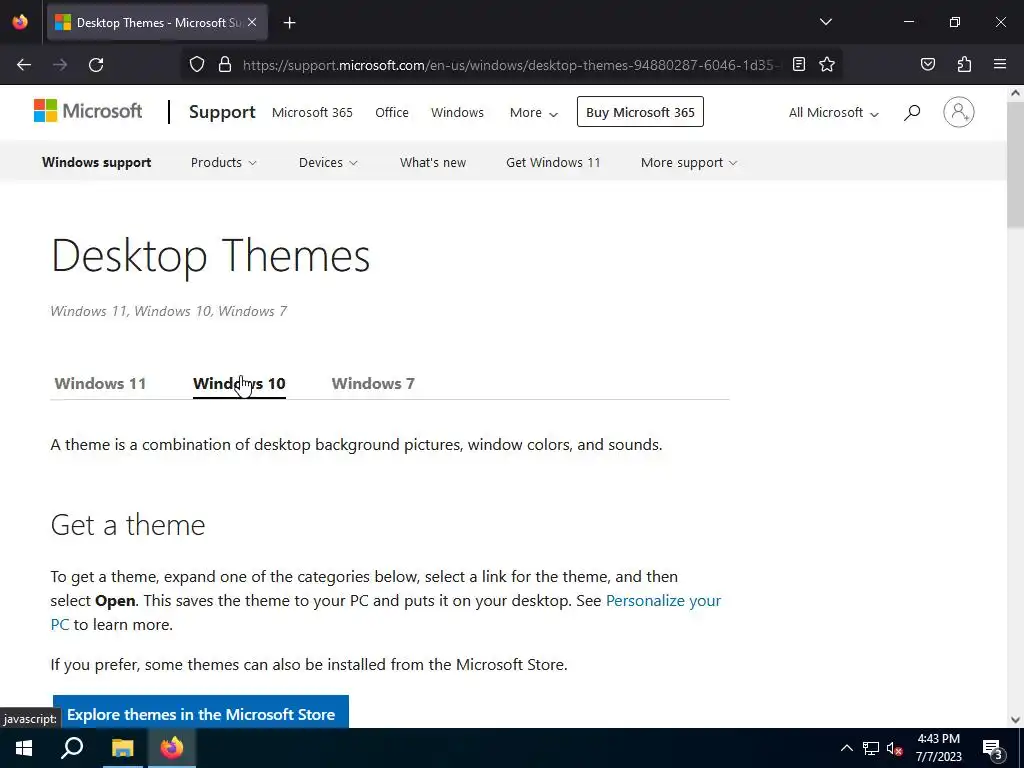Image resolution: width=1024 pixels, height=768 pixels.
Task: Click the sign-in account avatar
Action: tap(959, 112)
